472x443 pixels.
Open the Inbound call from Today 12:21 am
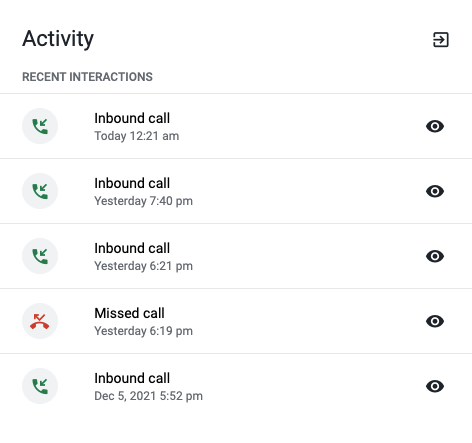tap(132, 118)
